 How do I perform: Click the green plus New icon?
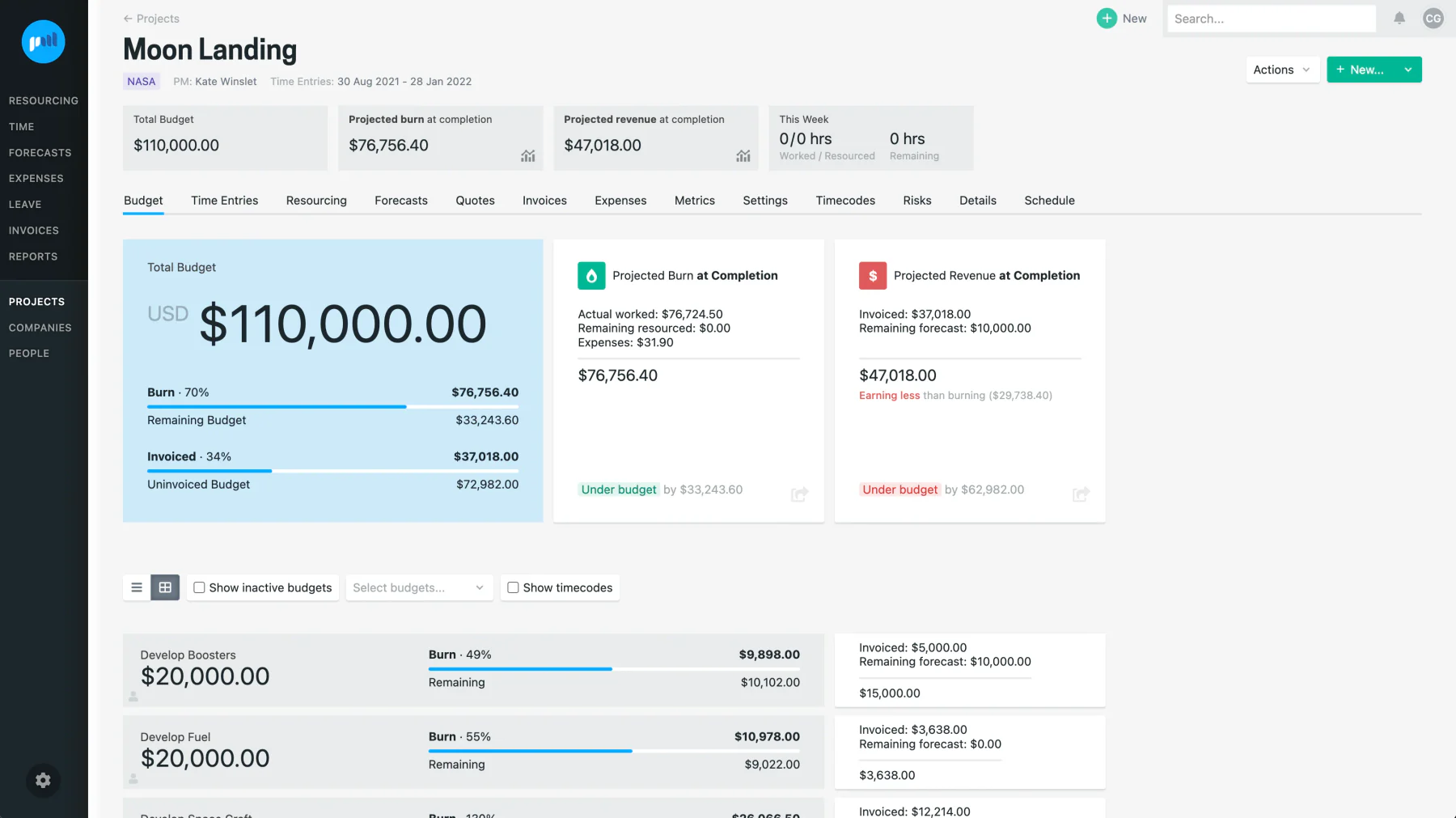tap(1107, 18)
